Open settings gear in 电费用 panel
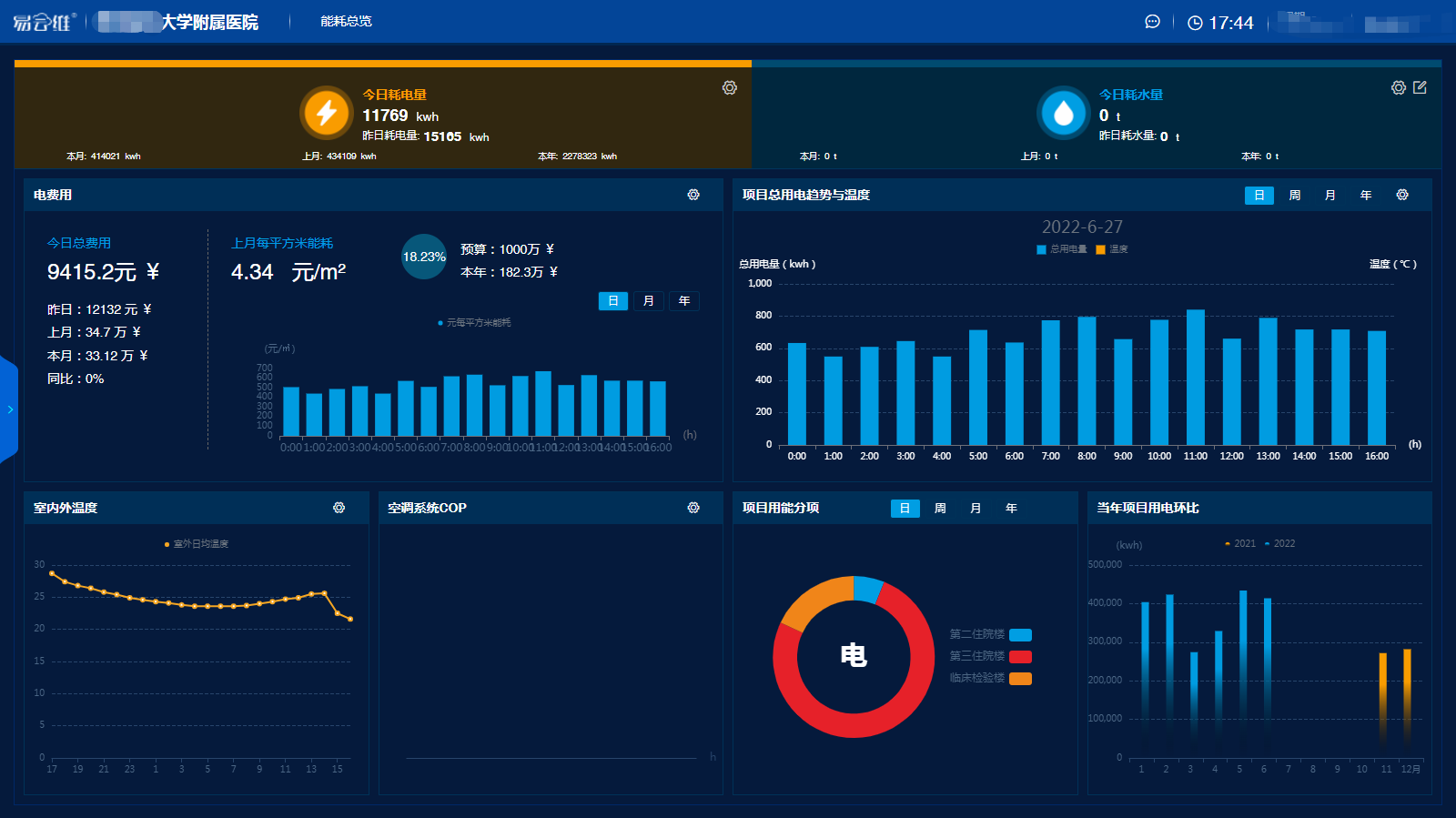 (693, 195)
